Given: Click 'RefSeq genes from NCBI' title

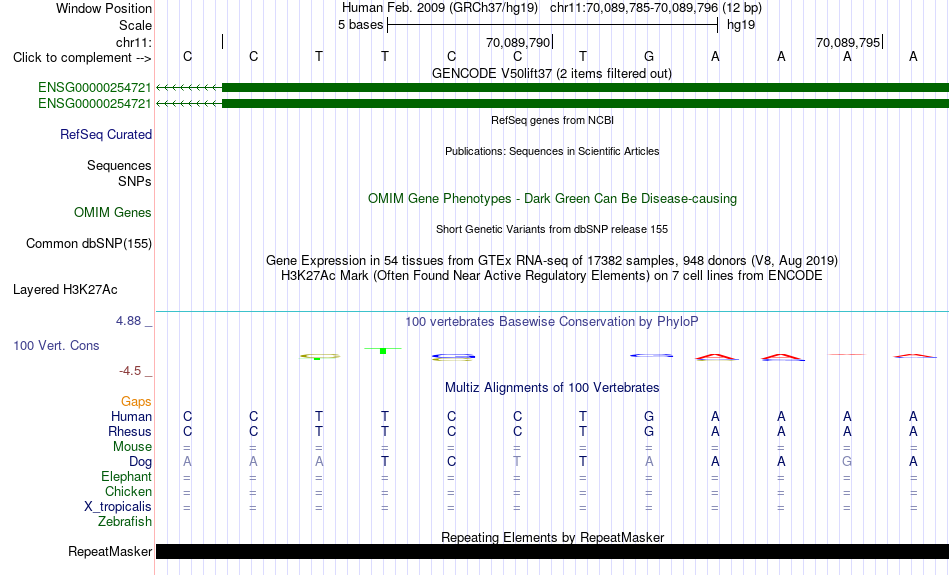Looking at the screenshot, I should tap(552, 120).
